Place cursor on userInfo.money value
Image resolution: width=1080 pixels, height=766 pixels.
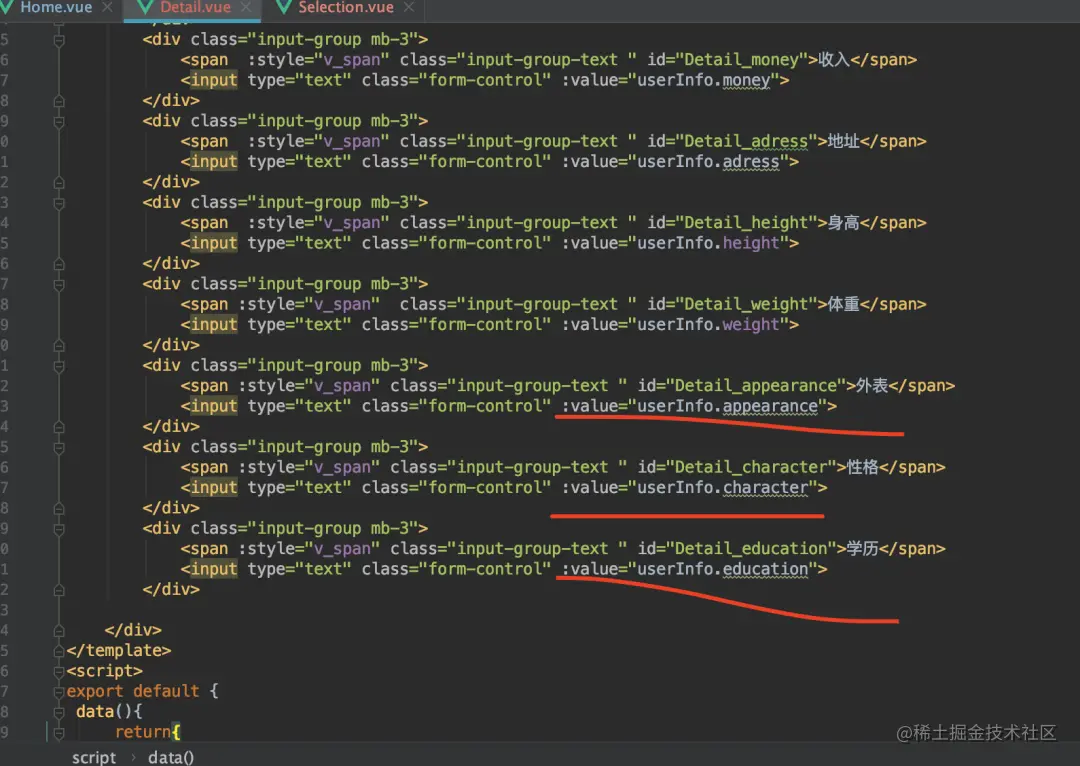tap(703, 80)
